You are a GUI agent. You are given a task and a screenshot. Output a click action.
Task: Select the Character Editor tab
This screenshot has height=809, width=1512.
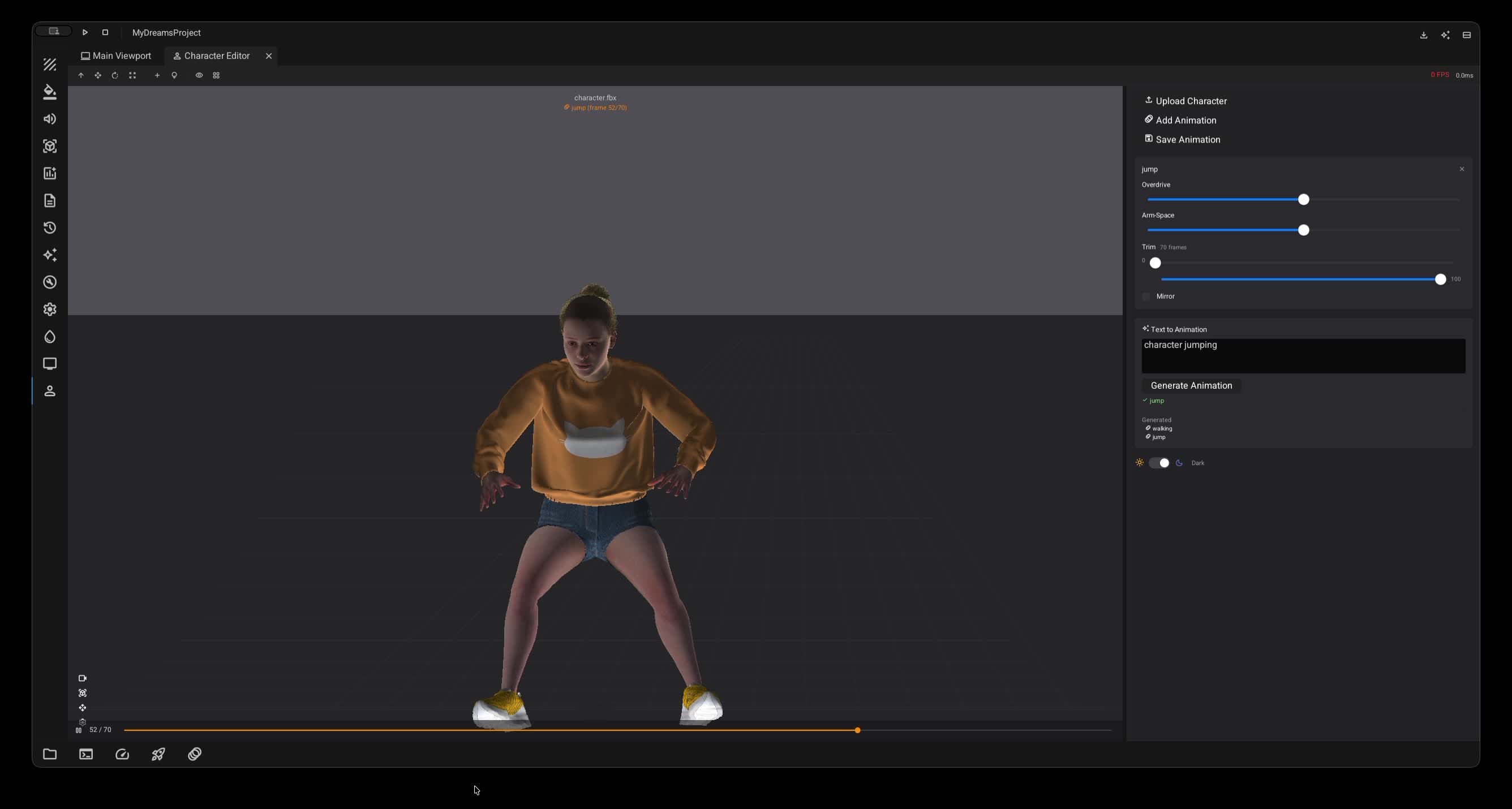point(211,56)
